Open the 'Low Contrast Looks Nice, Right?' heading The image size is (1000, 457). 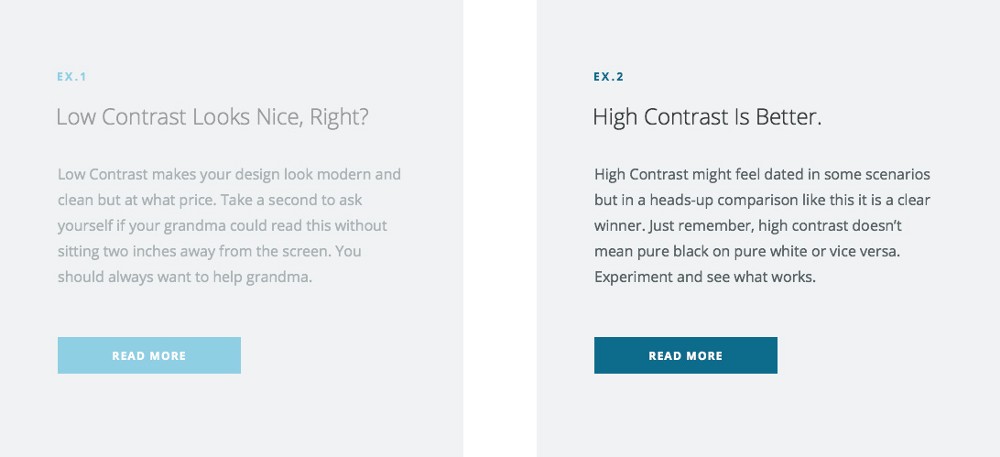pyautogui.click(x=212, y=118)
